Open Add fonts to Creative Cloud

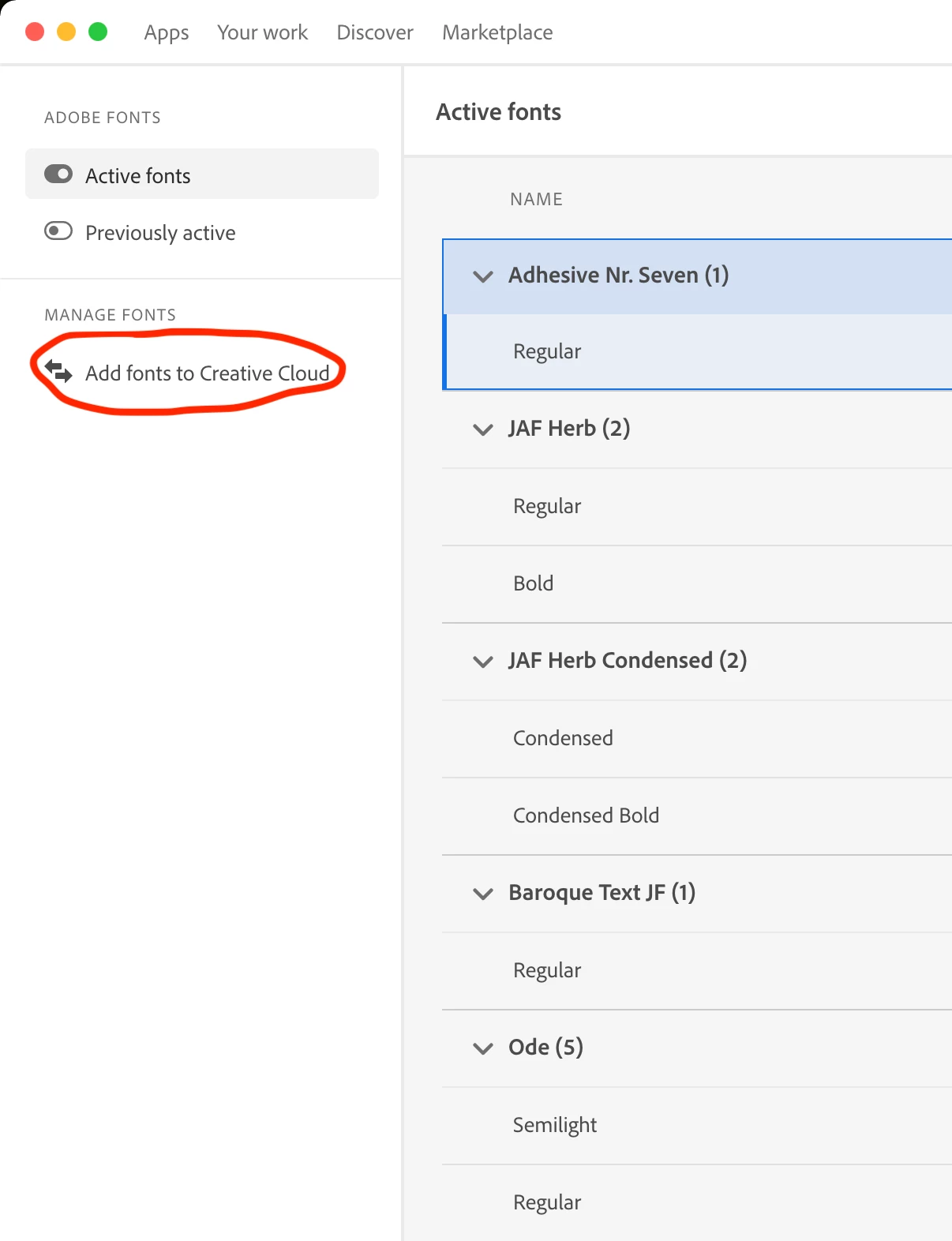click(207, 373)
